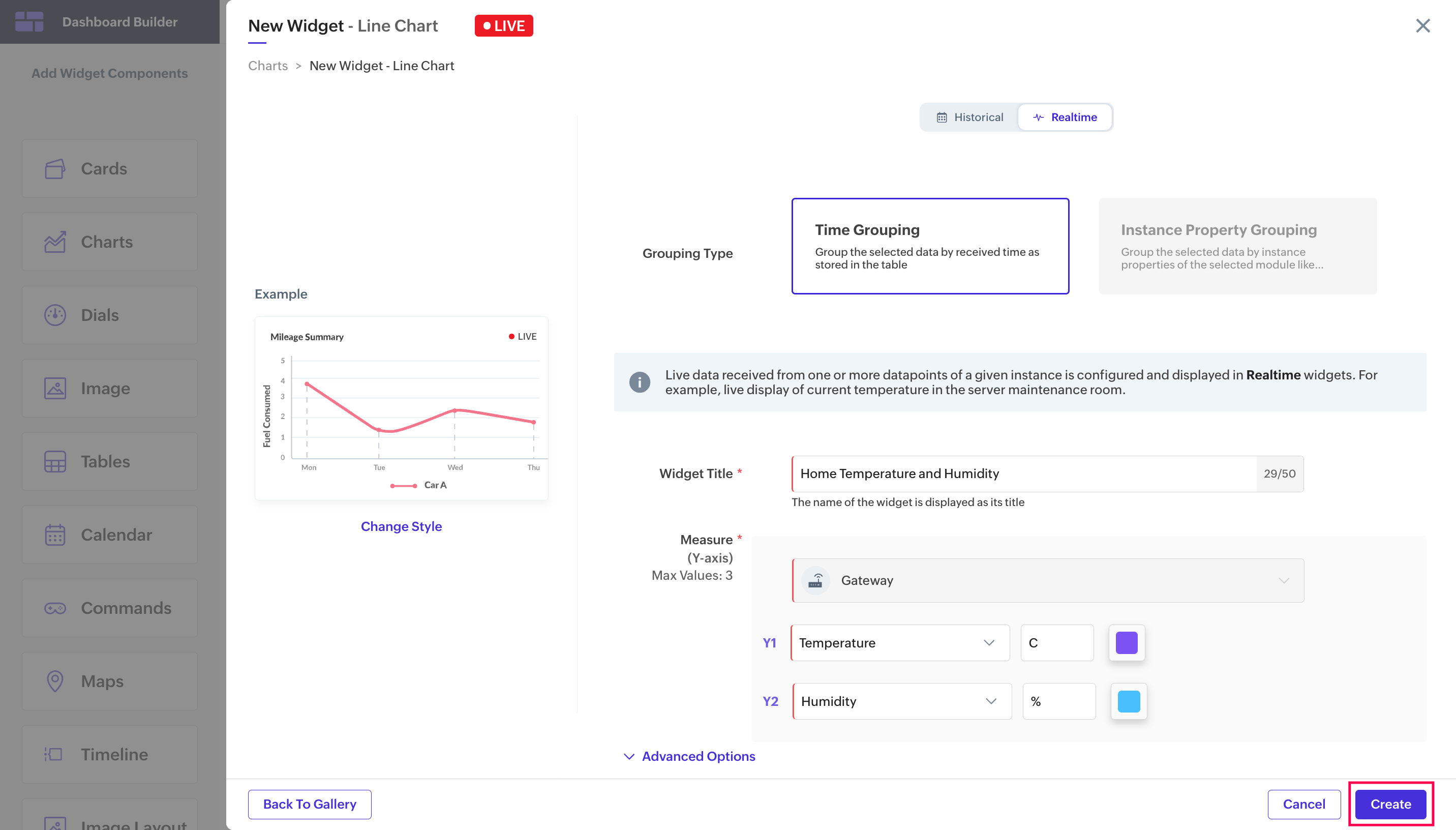Open the Y1 Temperature datapoint dropdown

coord(900,643)
